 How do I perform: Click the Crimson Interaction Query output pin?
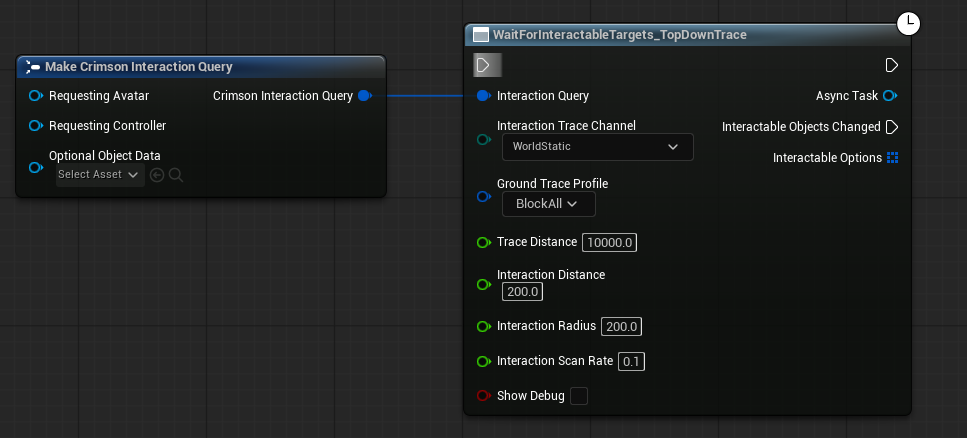[364, 96]
